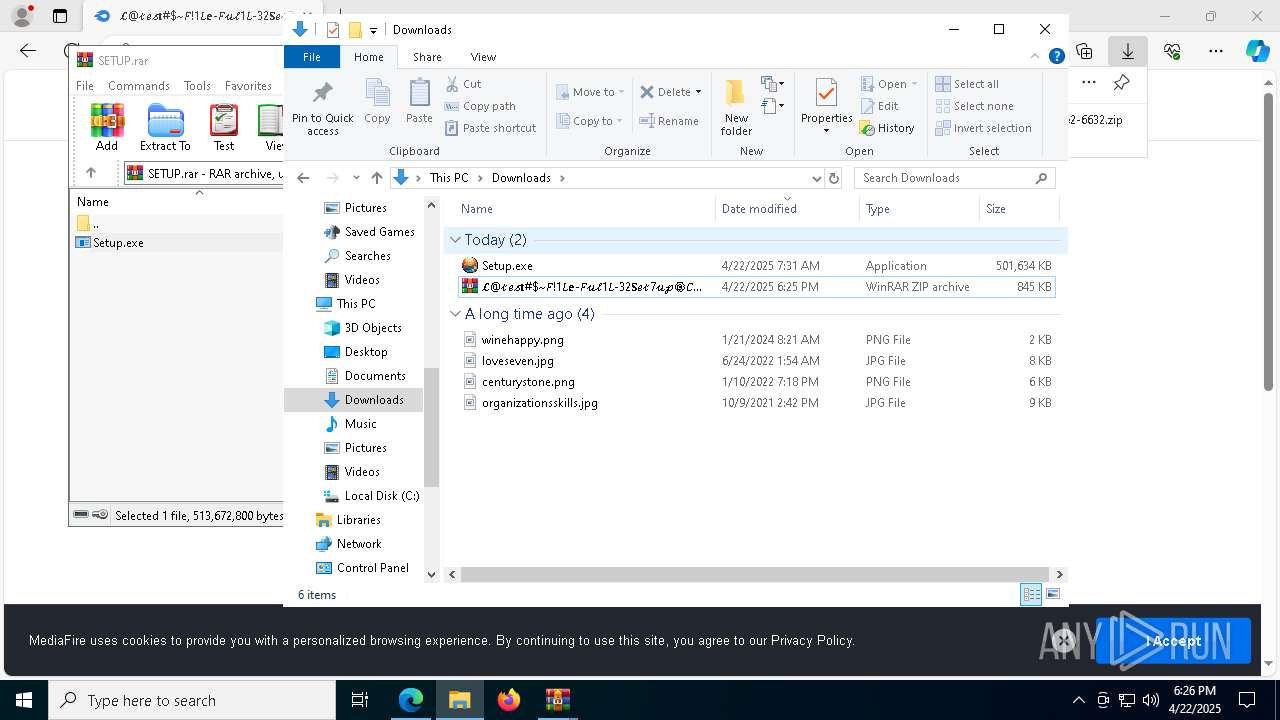Click the Up directory arrow in Explorer

pos(377,178)
